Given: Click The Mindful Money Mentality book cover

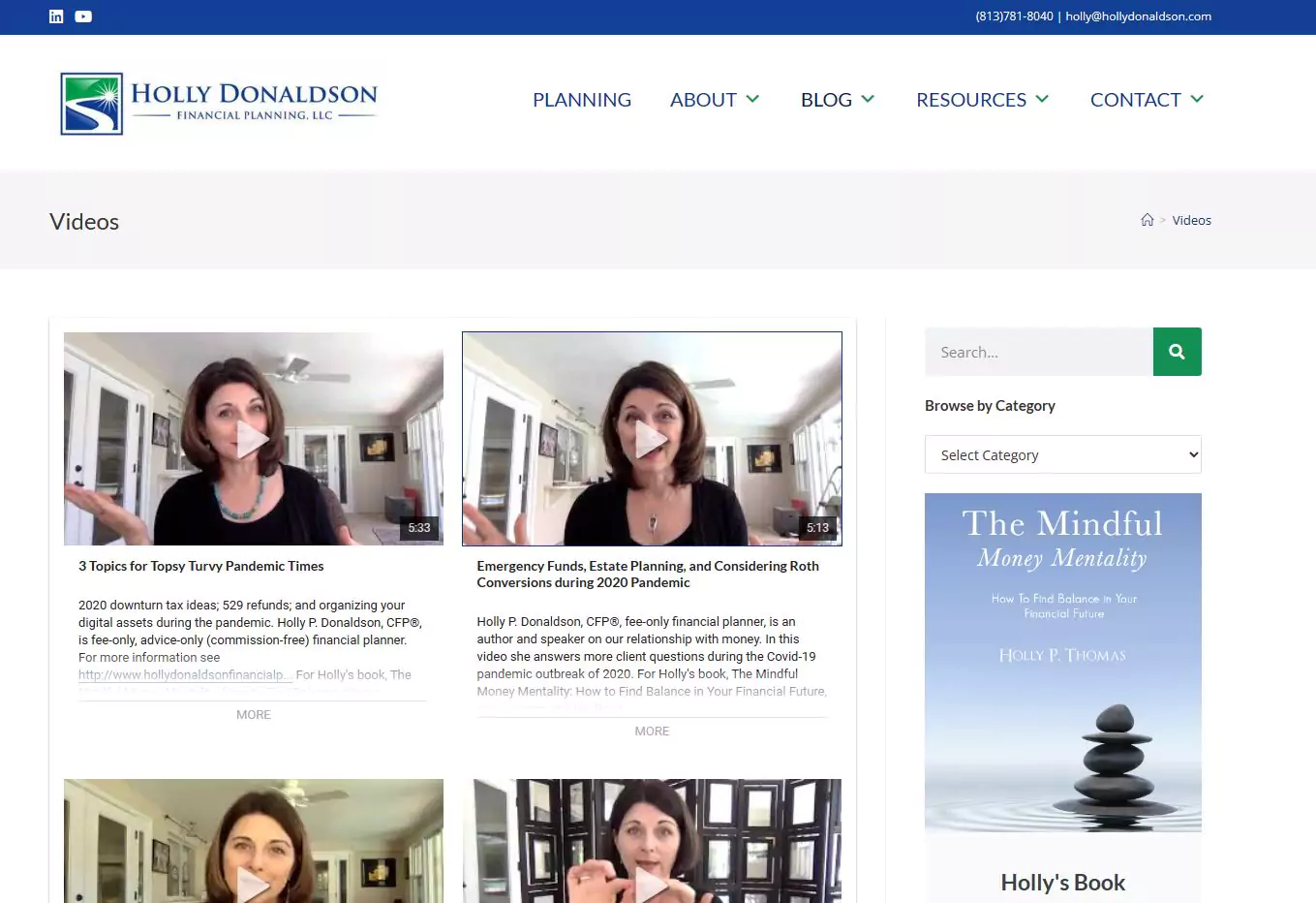Looking at the screenshot, I should [x=1062, y=663].
